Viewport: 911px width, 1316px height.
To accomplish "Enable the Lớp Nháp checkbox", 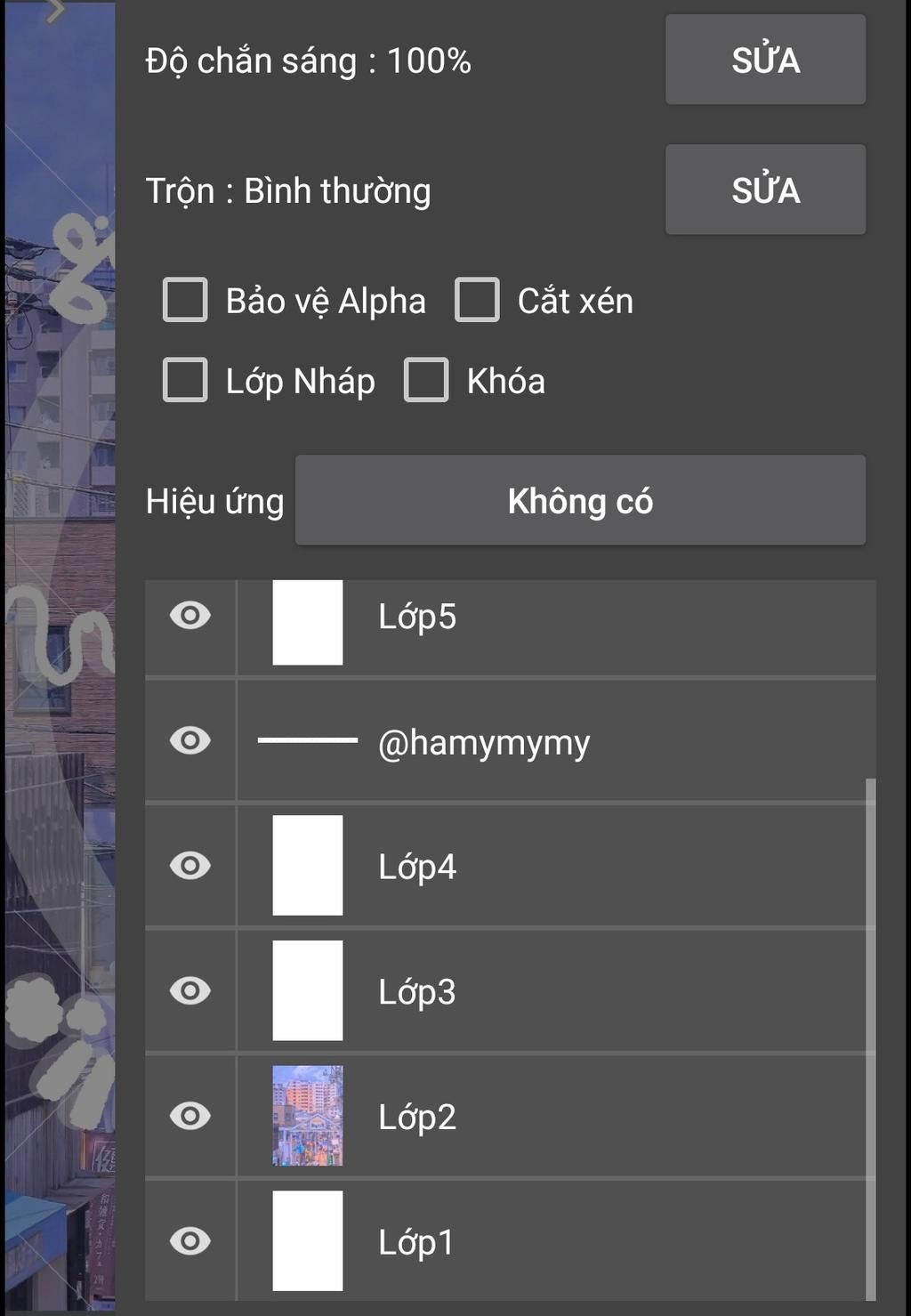I will (x=185, y=380).
